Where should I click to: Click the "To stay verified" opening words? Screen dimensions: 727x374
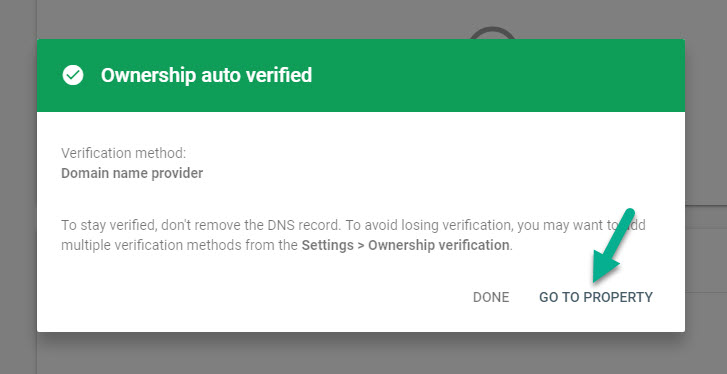pyautogui.click(x=108, y=226)
